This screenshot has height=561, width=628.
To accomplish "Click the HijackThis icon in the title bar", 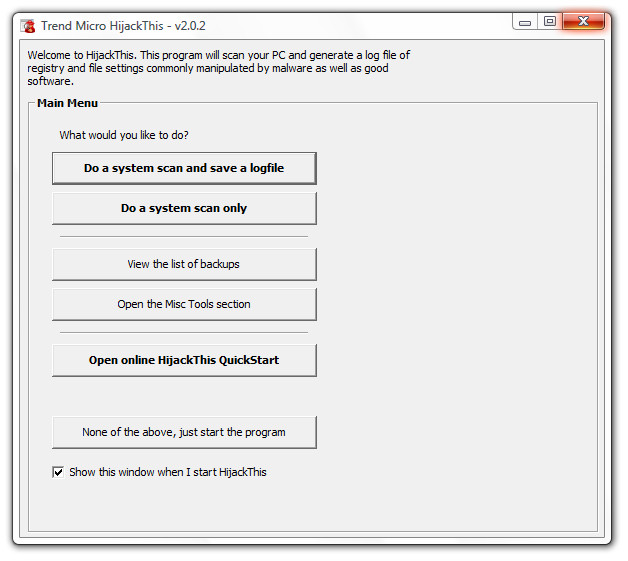I will click(28, 26).
